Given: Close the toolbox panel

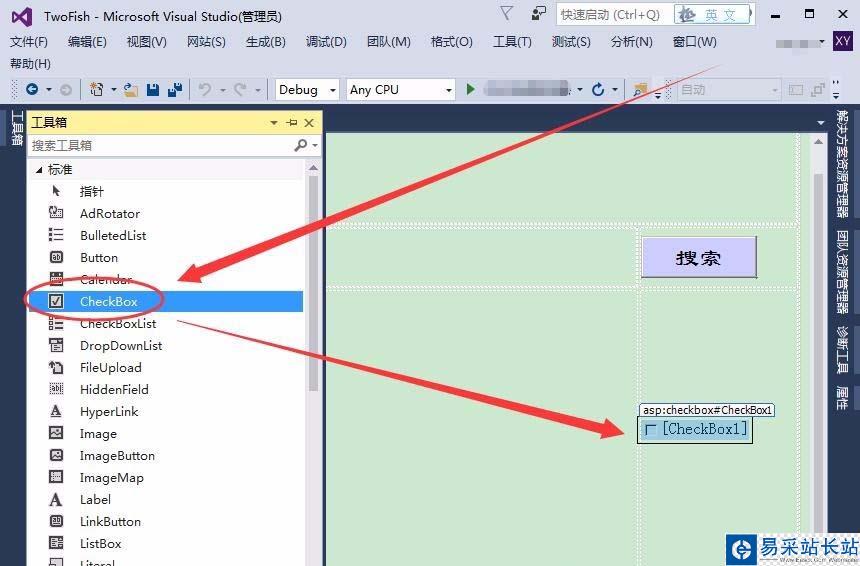Looking at the screenshot, I should click(x=309, y=122).
